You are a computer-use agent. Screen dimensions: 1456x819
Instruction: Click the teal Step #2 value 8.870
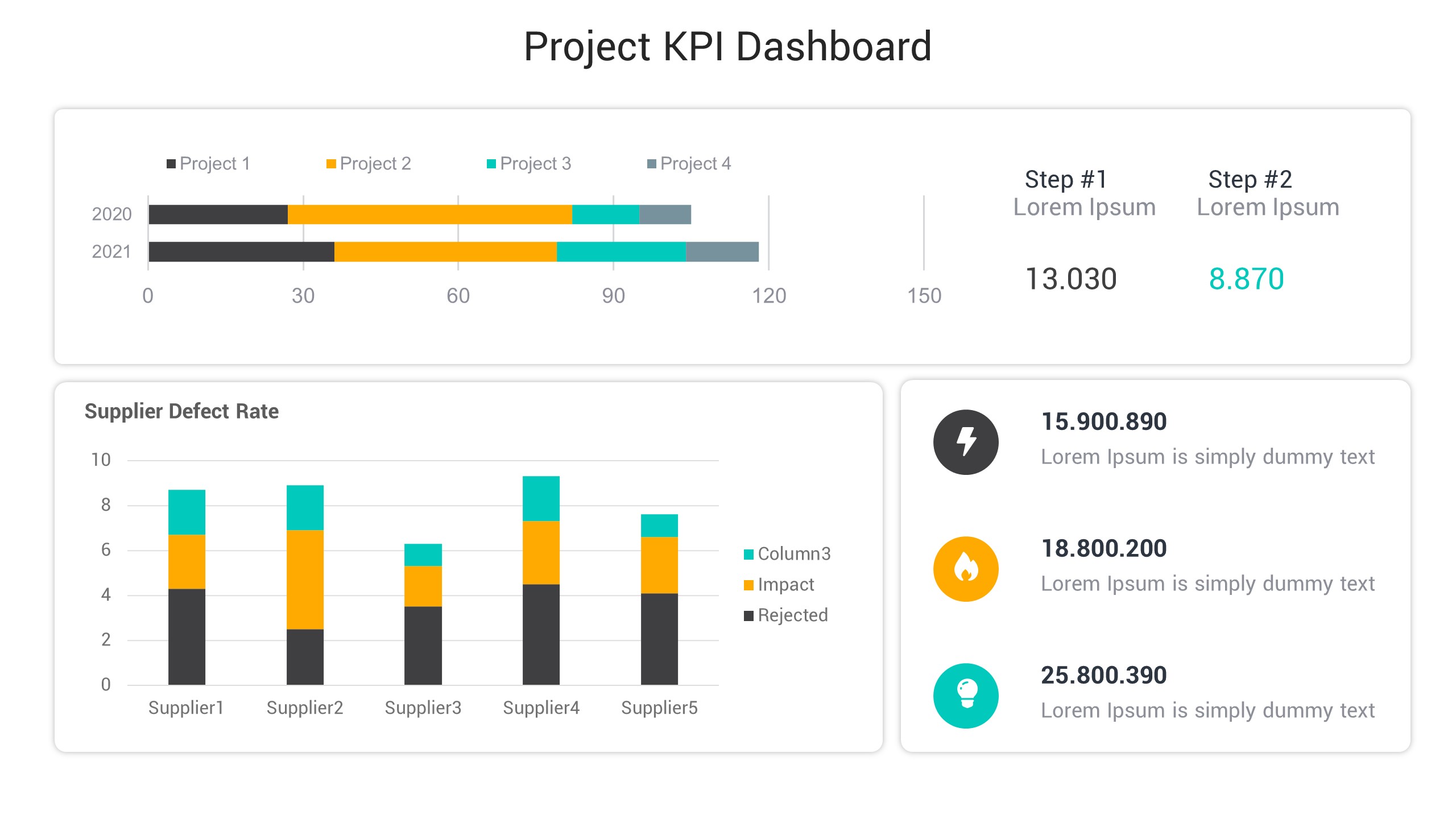pos(1246,279)
